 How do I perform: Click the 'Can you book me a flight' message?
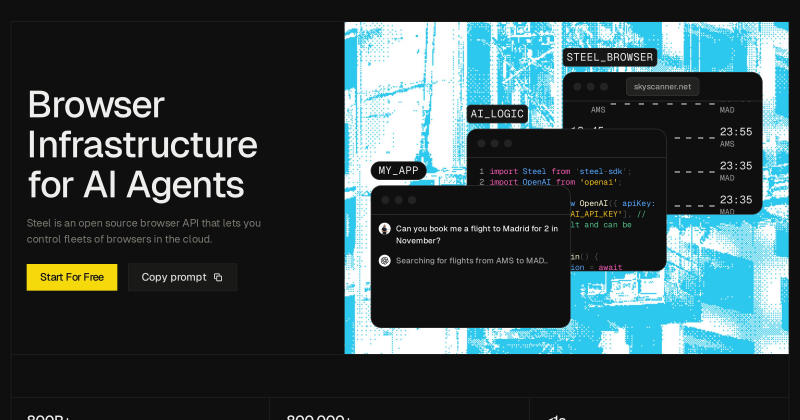coord(477,234)
